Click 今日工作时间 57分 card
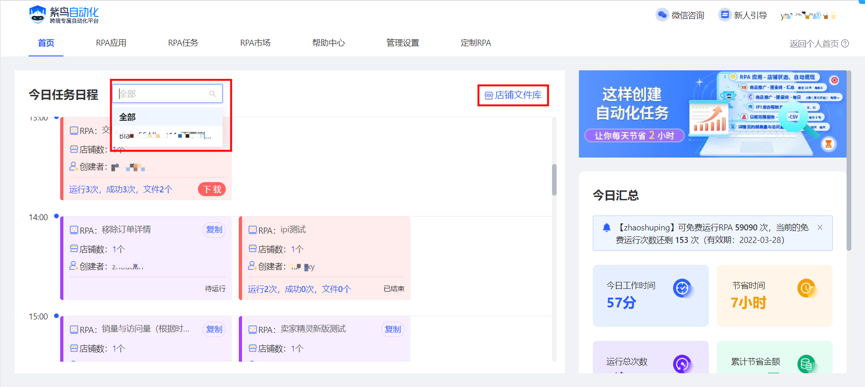 click(650, 295)
